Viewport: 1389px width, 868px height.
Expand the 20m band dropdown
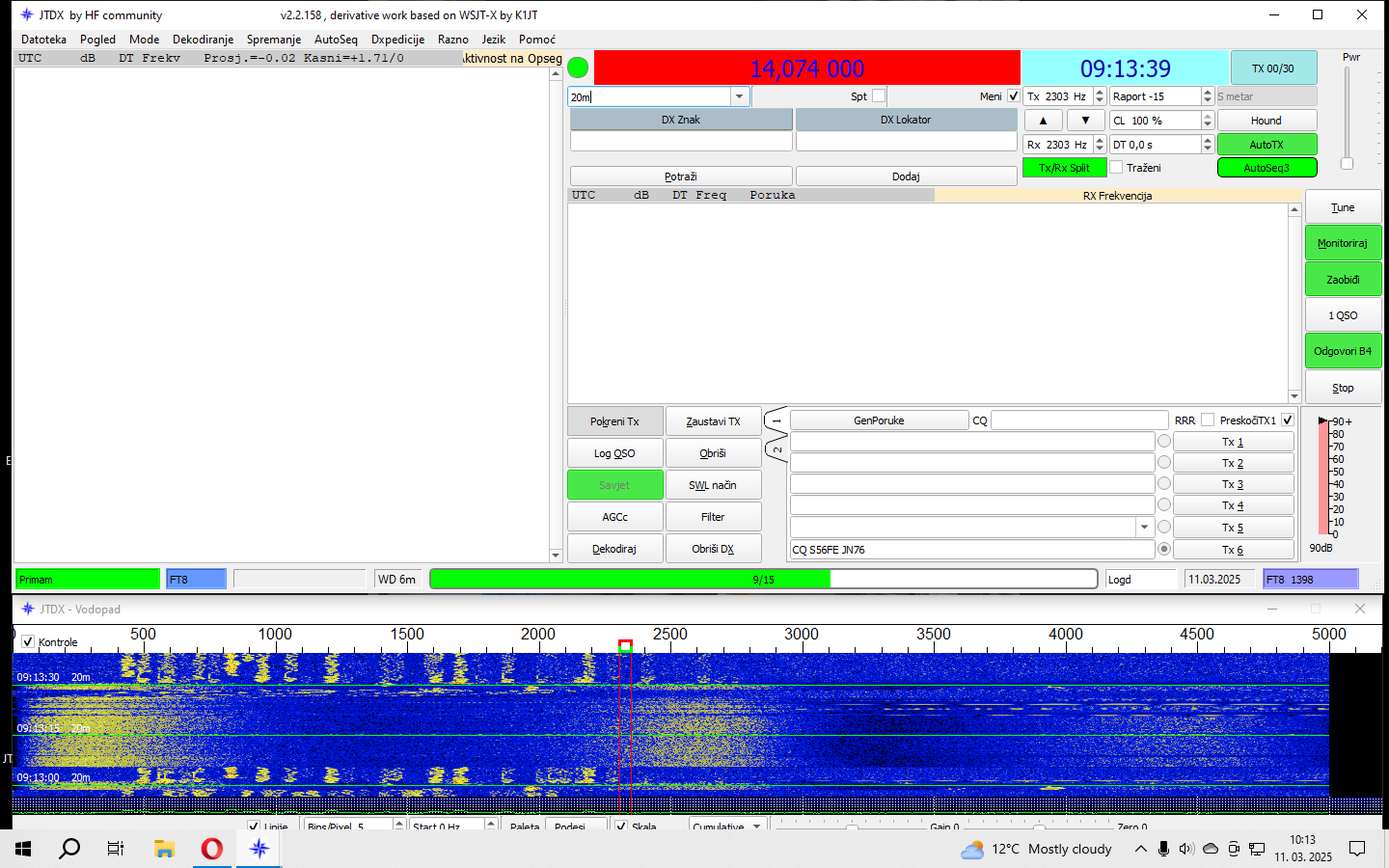pos(740,96)
